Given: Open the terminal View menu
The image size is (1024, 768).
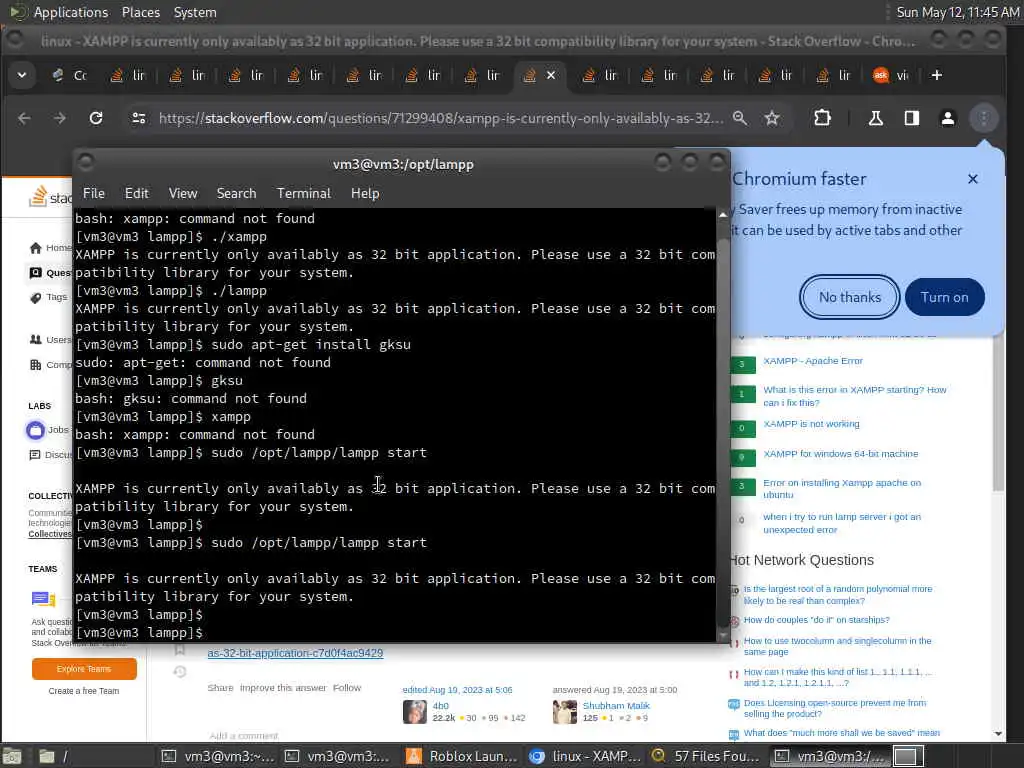Looking at the screenshot, I should [183, 193].
